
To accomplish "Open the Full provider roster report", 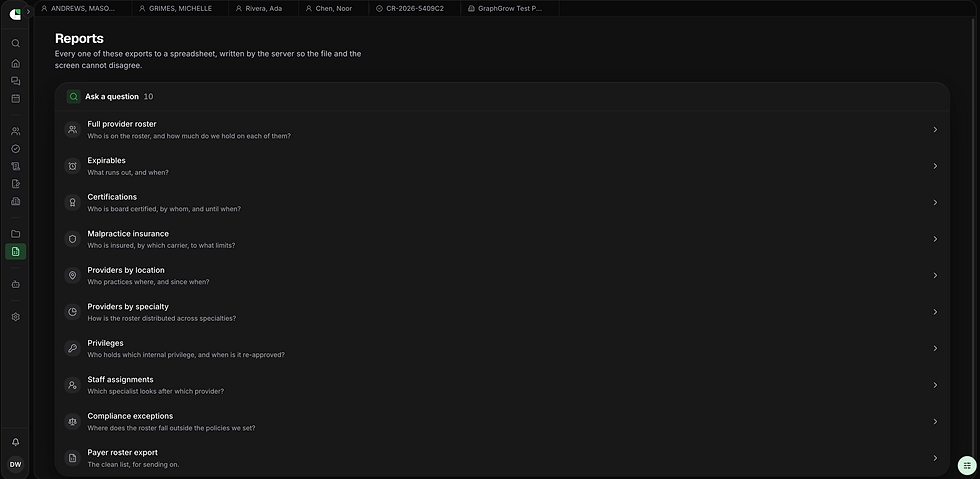I will [x=502, y=129].
